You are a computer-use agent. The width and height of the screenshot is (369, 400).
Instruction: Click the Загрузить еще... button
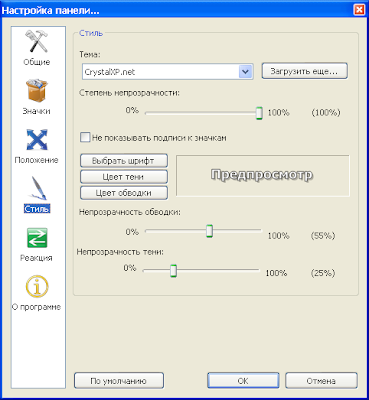click(x=304, y=71)
